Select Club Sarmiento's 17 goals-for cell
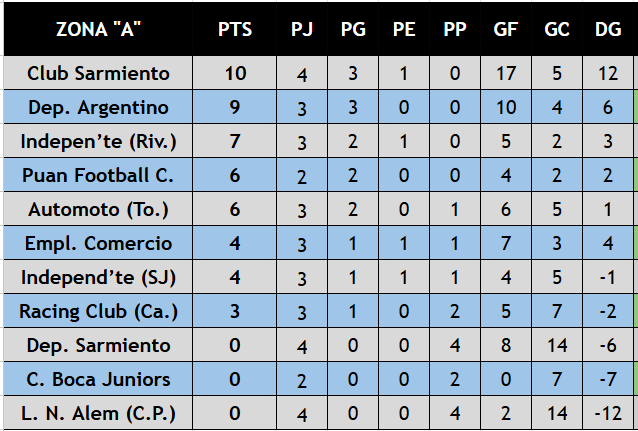 coord(506,73)
